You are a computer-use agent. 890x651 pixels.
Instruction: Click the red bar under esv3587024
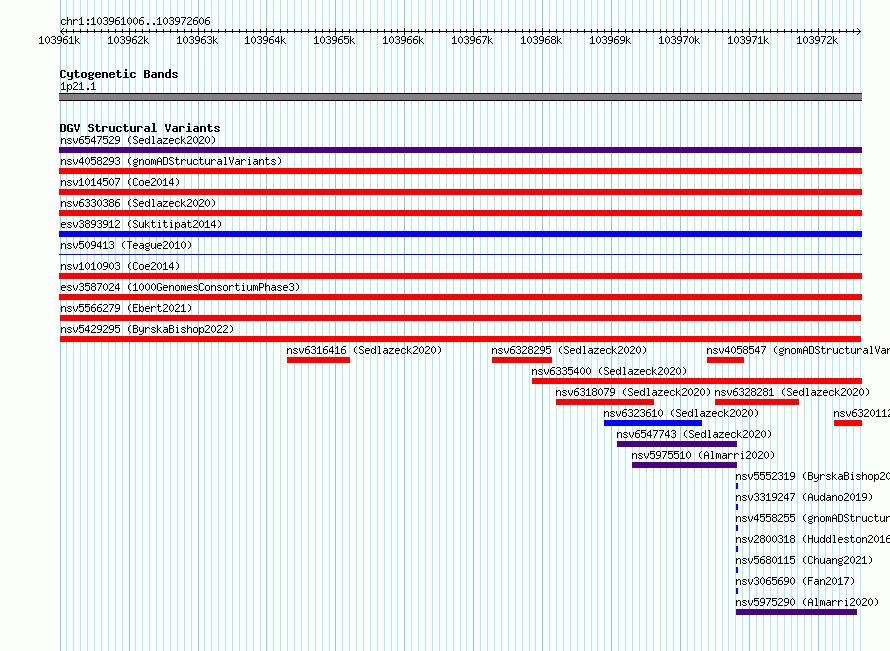460,297
